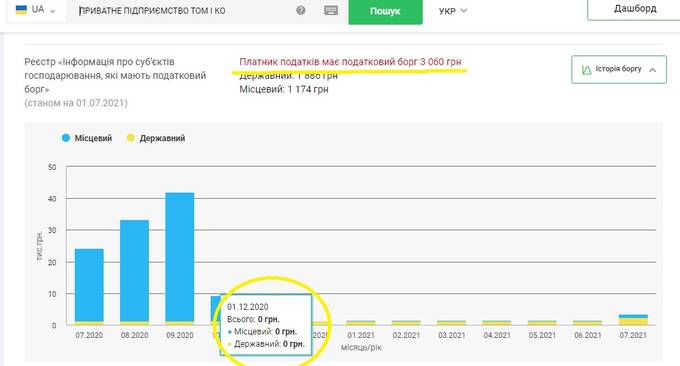Screen dimensions: 680x366
Task: Click the 01.12.2020 tooltip date
Action: (x=248, y=307)
